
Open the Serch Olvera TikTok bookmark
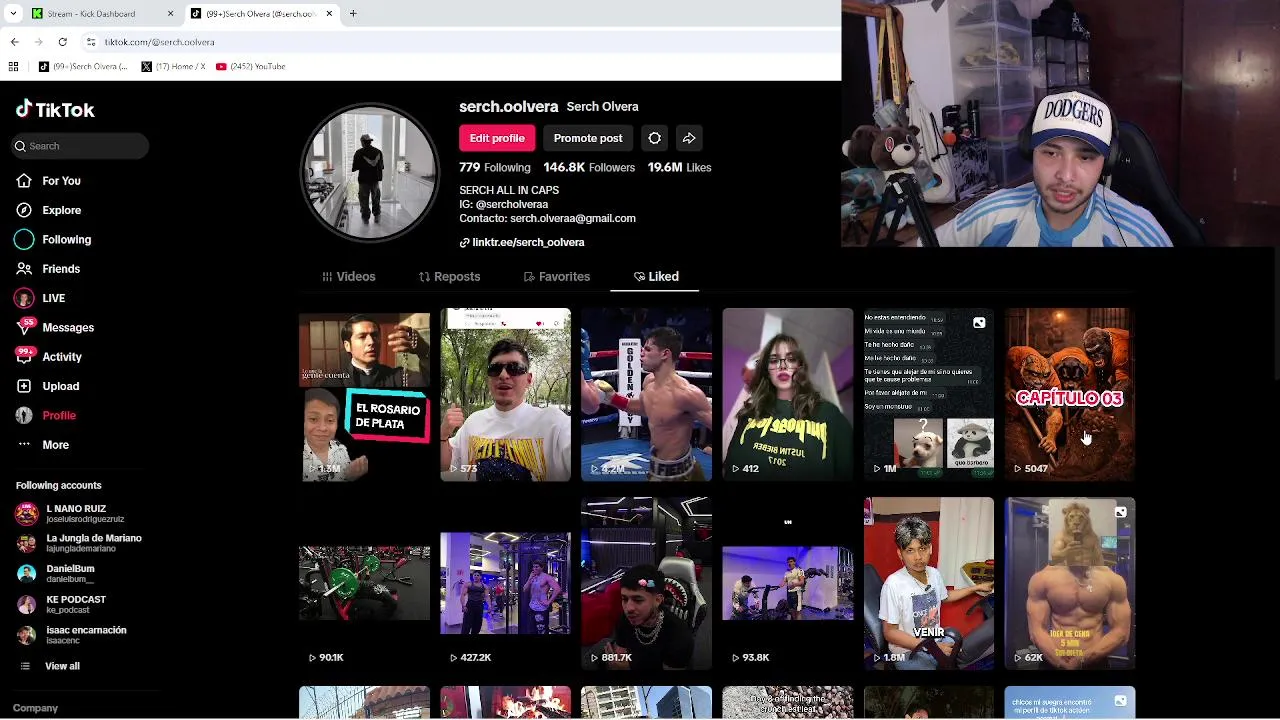tap(84, 67)
